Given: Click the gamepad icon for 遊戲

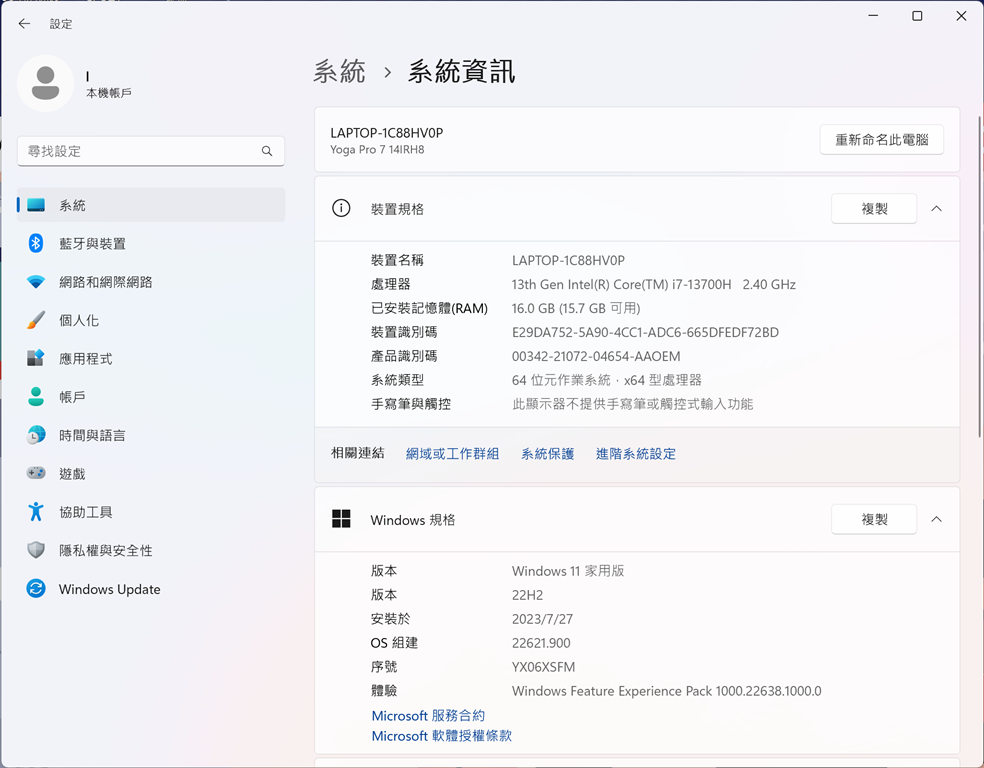Looking at the screenshot, I should 36,473.
